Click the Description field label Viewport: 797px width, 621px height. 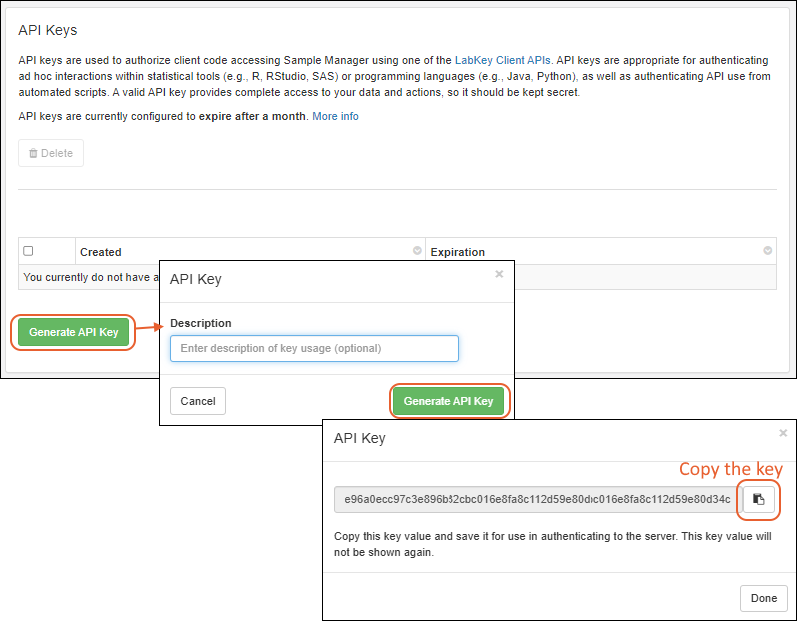[x=201, y=323]
